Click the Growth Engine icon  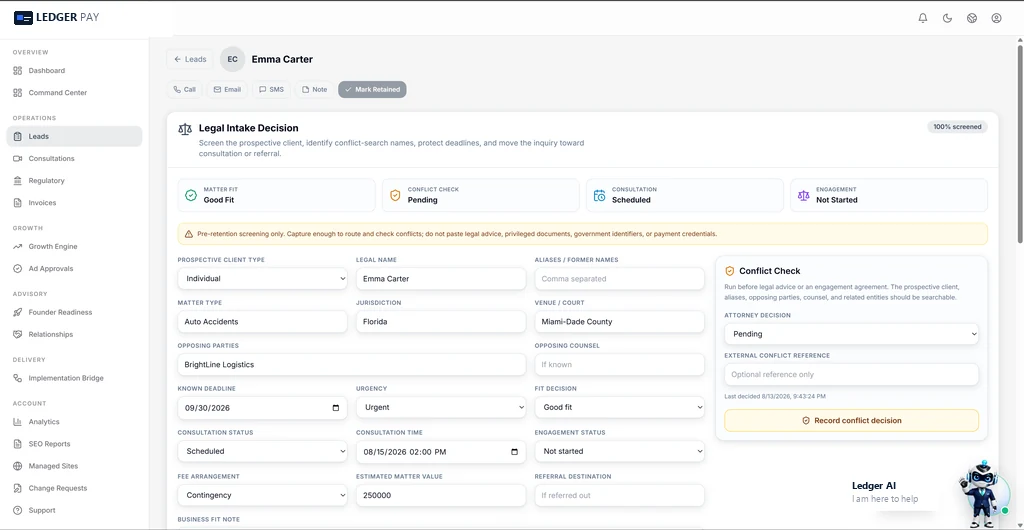pyautogui.click(x=18, y=247)
